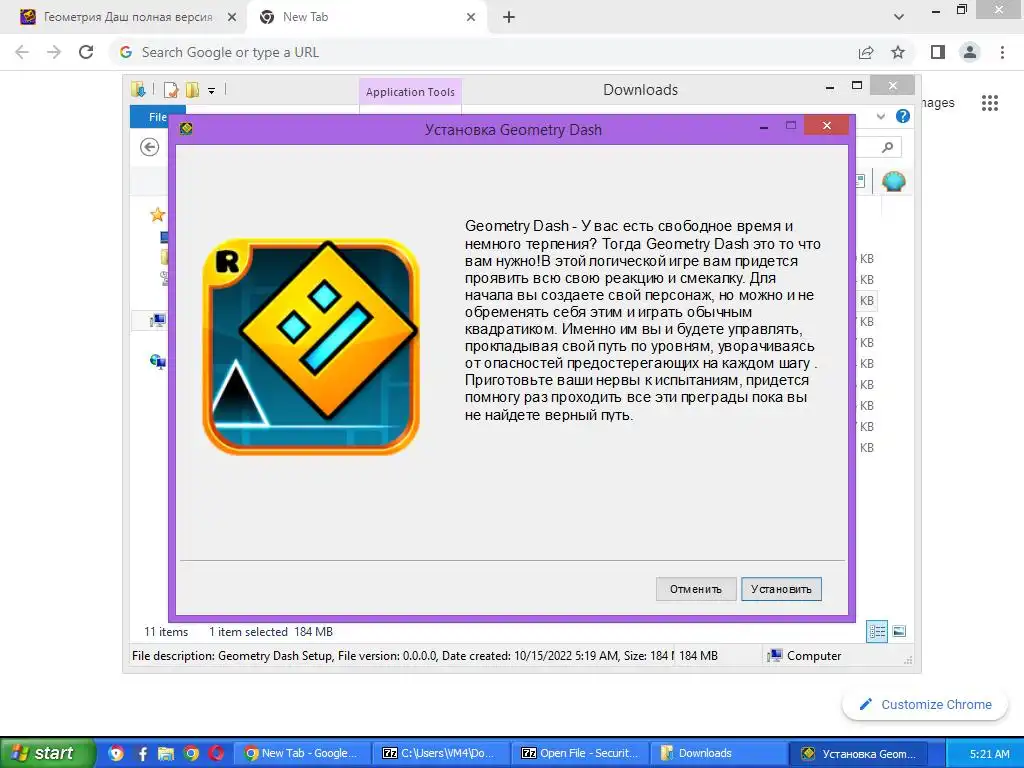The width and height of the screenshot is (1024, 768).
Task: Switch to large icons view in Downloads status bar
Action: pos(899,631)
